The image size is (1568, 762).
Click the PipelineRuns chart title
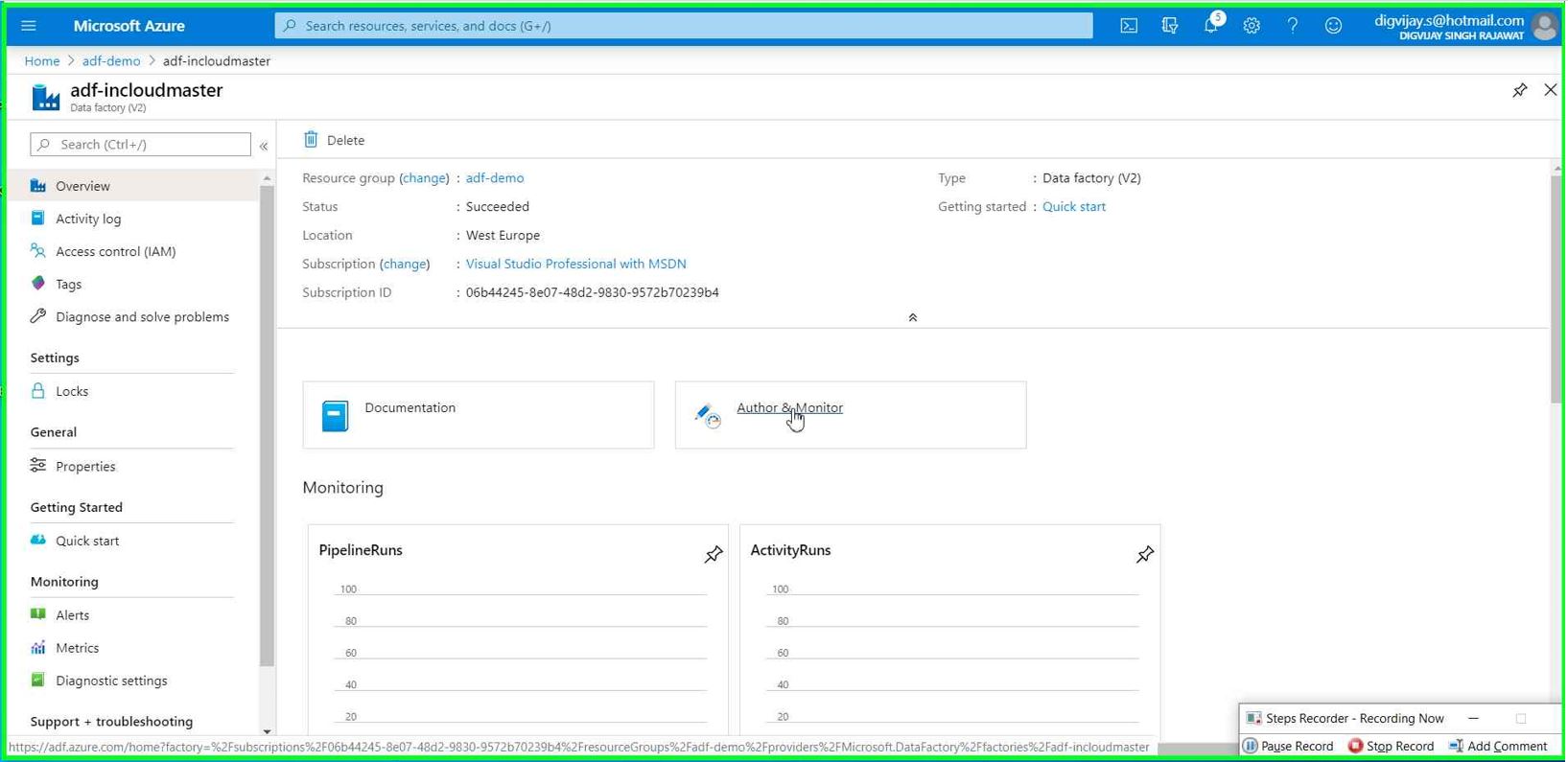[x=361, y=550]
